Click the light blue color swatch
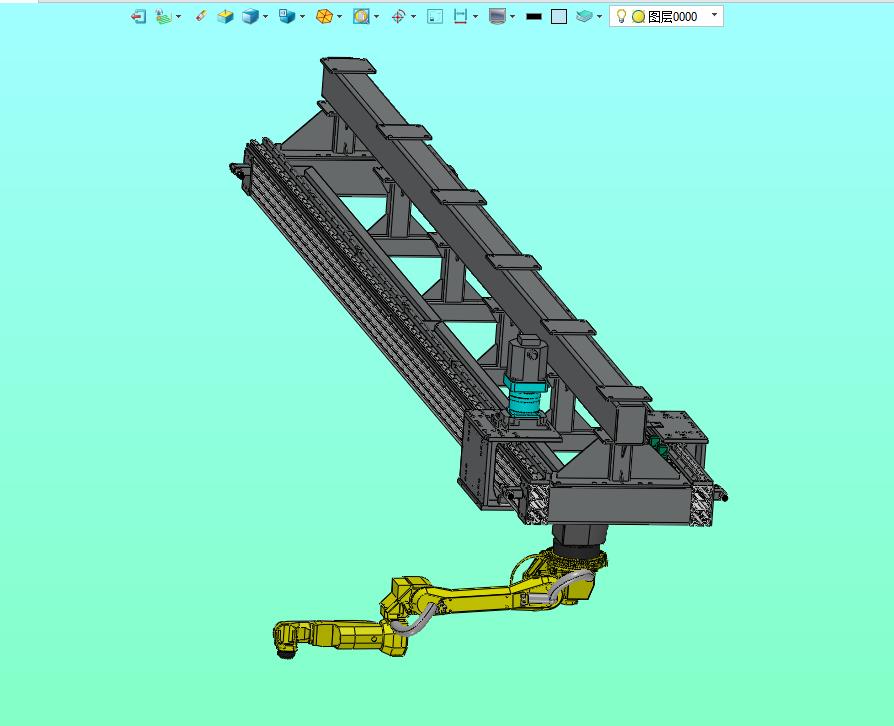Viewport: 894px width, 726px height. (559, 17)
